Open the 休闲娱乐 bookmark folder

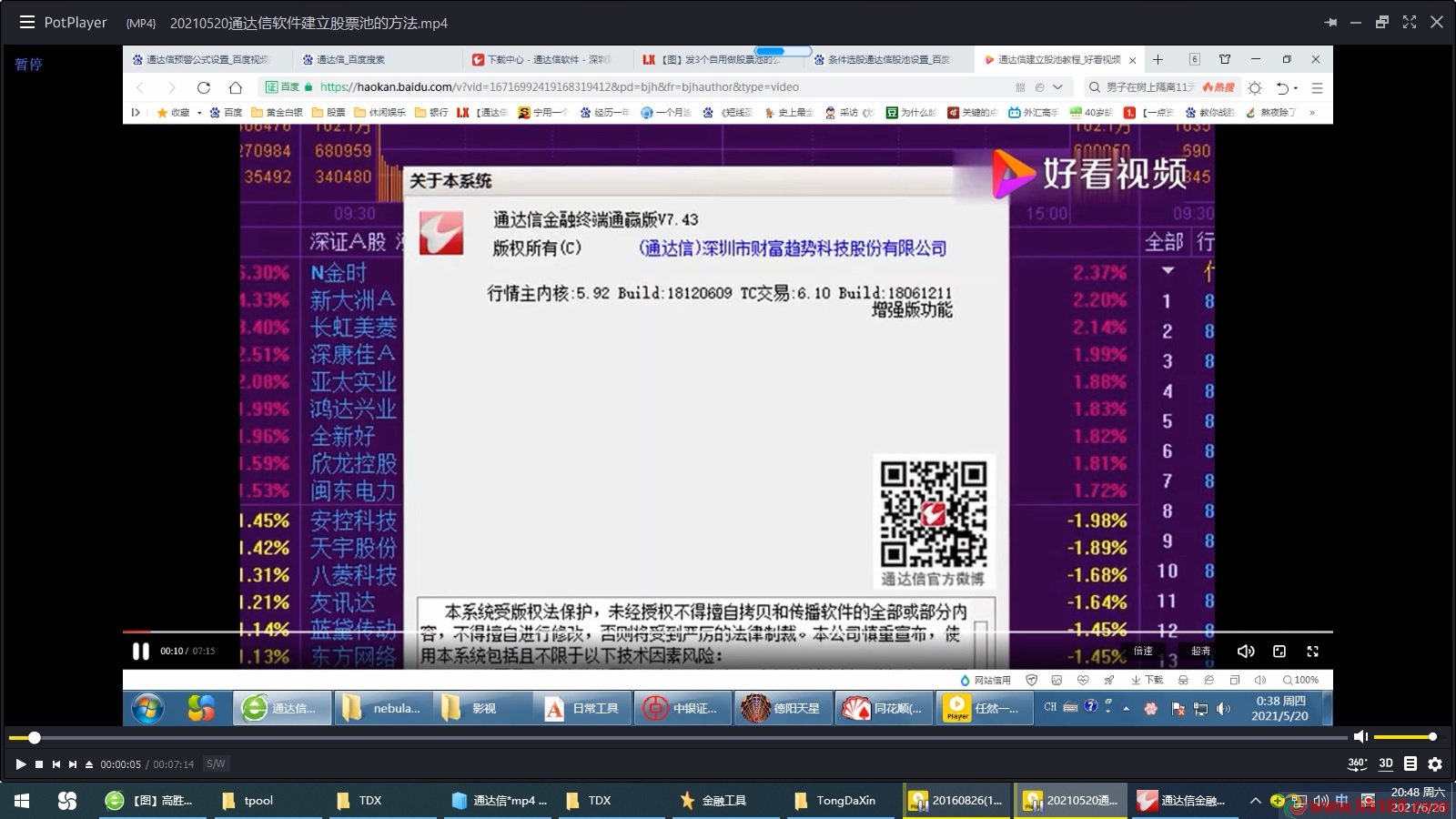pos(380,113)
